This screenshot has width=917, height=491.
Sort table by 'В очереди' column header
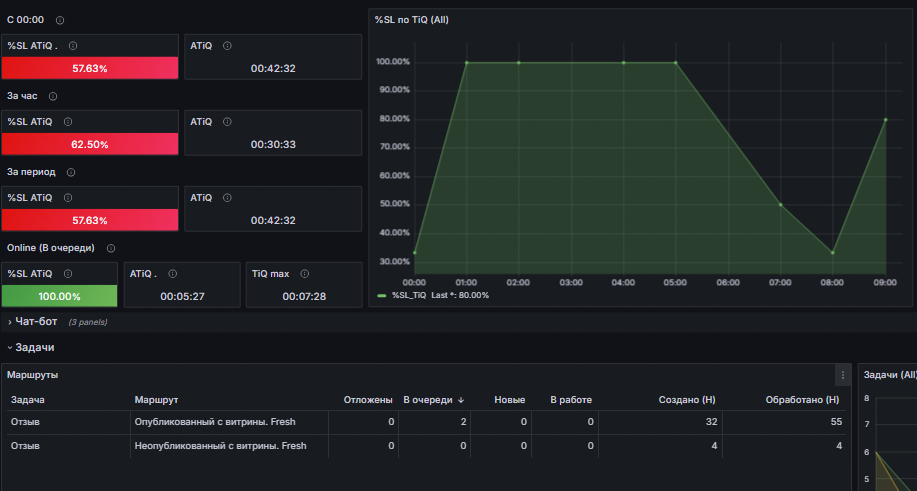pos(433,400)
